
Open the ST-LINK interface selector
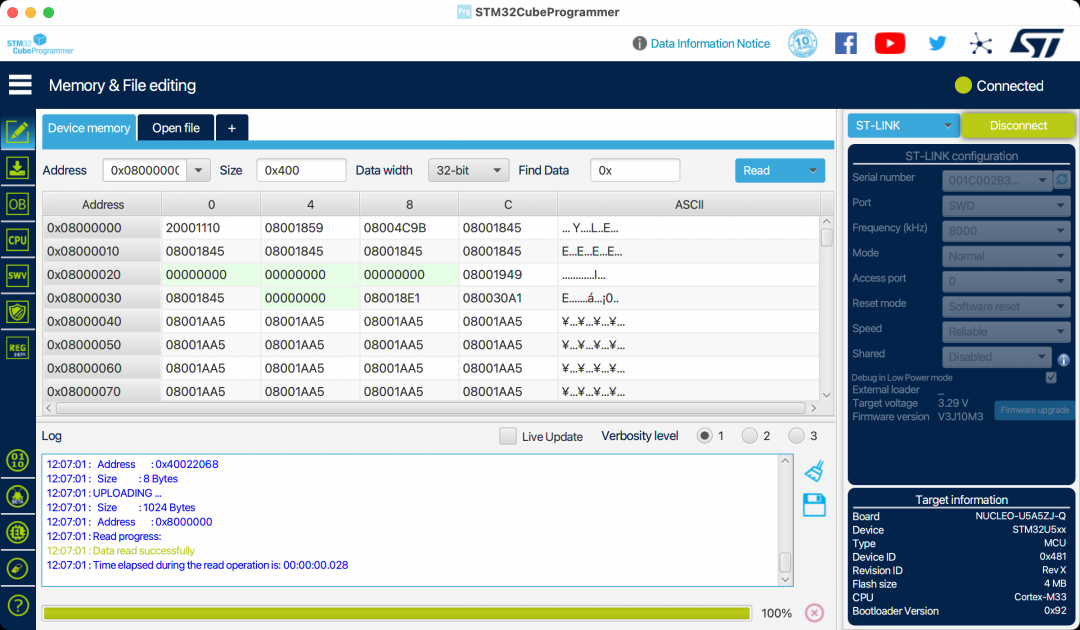coord(901,125)
